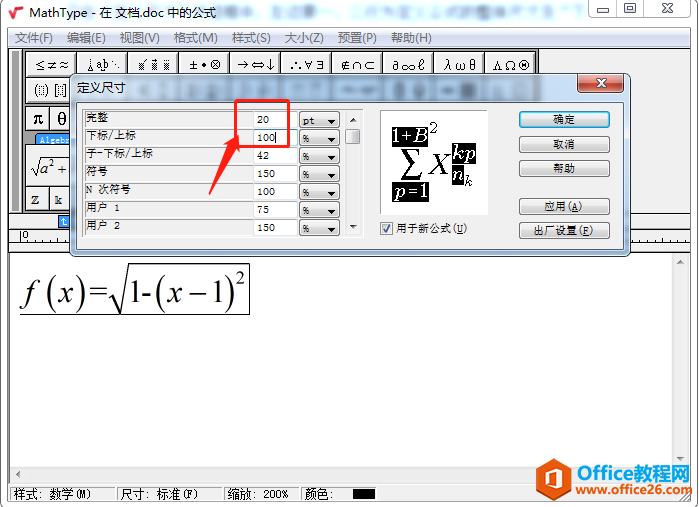
Task: Open the 样式(S) menu
Action: [x=251, y=38]
